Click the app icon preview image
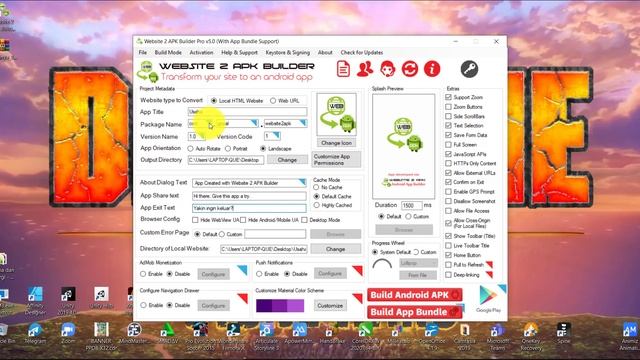The width and height of the screenshot is (640, 360). [336, 114]
